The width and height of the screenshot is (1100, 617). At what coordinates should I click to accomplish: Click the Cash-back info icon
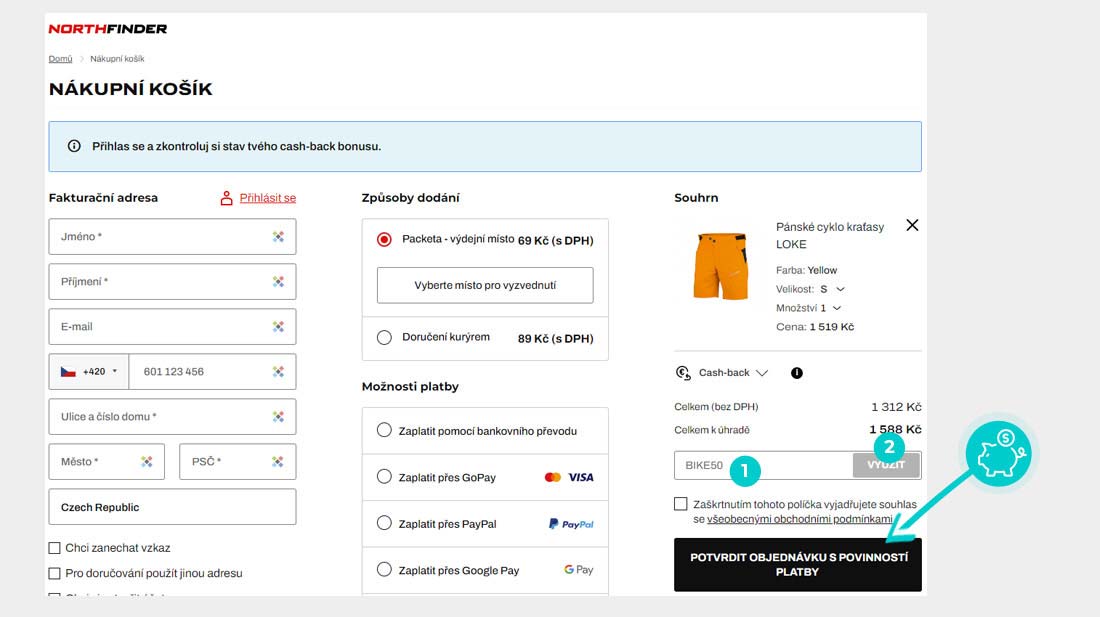click(797, 373)
